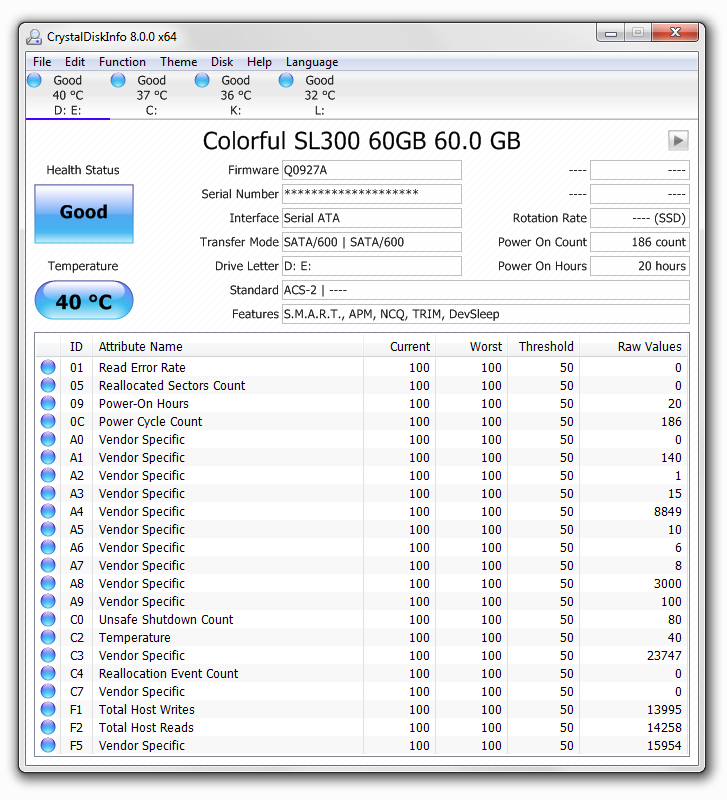727x800 pixels.
Task: Click status orb for Read Error Rate
Action: [x=48, y=368]
